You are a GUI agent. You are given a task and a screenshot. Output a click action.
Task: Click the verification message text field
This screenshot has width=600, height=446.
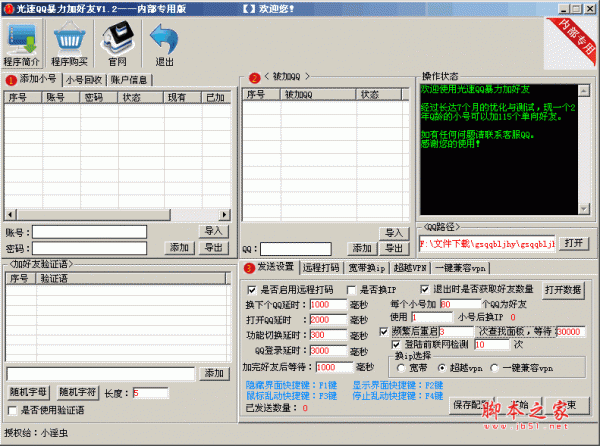point(101,374)
